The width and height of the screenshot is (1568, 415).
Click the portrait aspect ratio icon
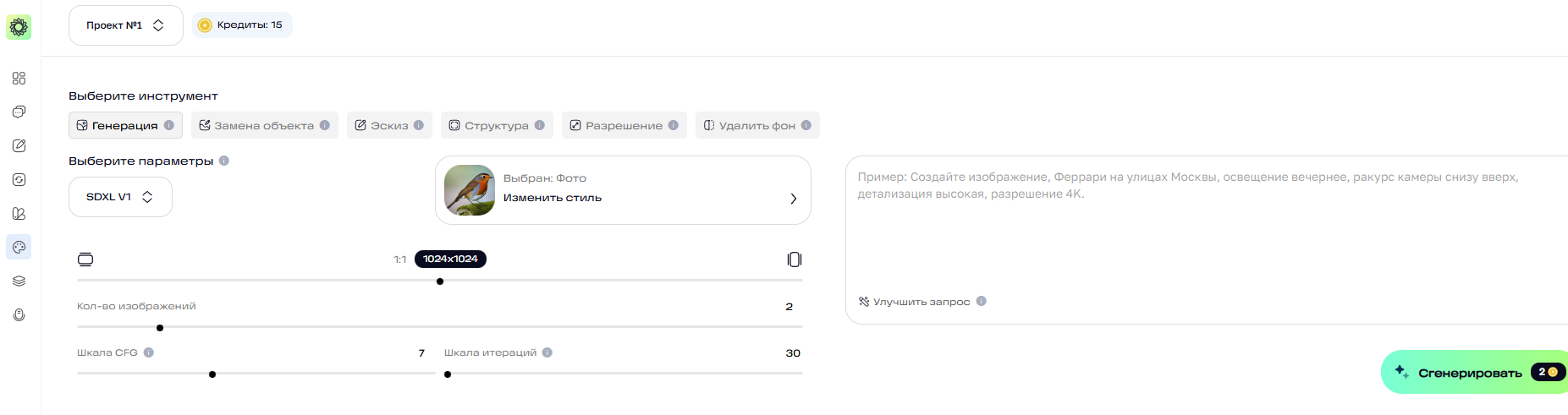click(x=794, y=259)
